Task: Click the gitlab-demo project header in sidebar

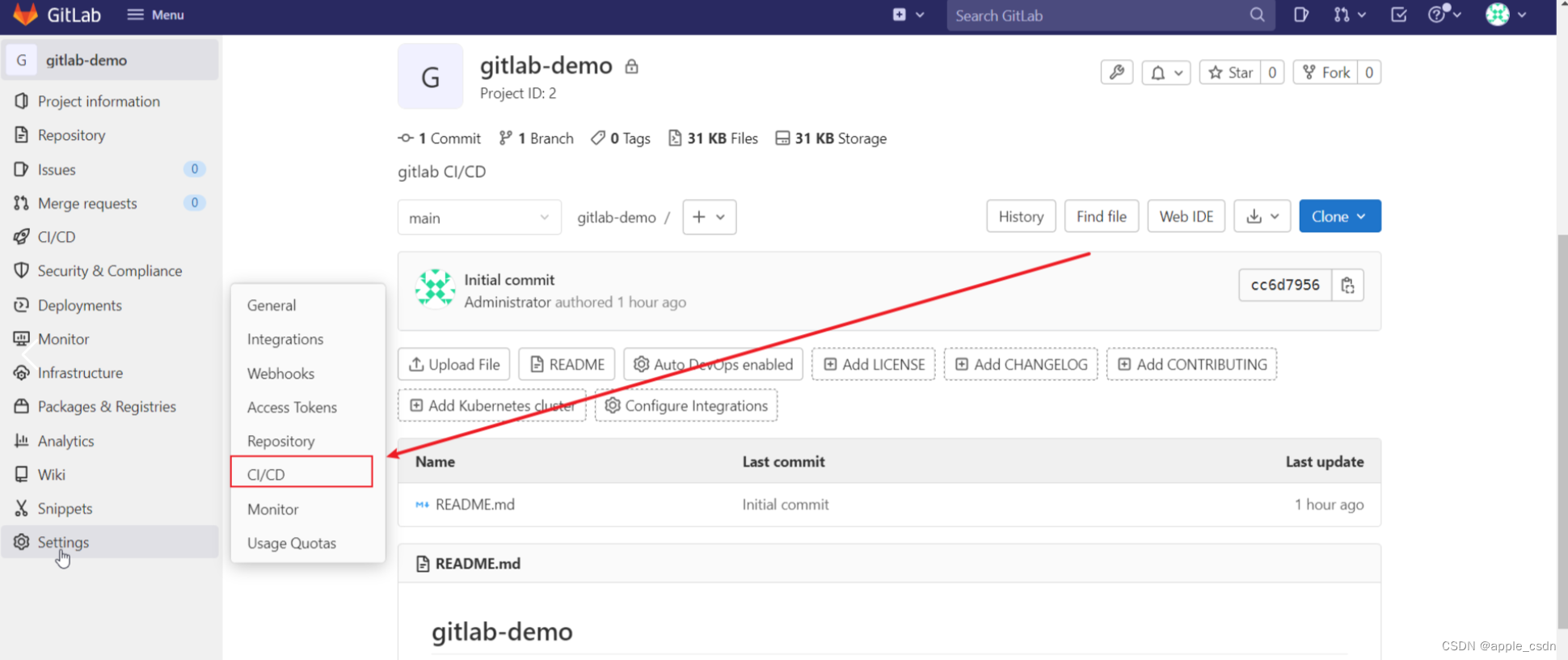Action: click(110, 60)
